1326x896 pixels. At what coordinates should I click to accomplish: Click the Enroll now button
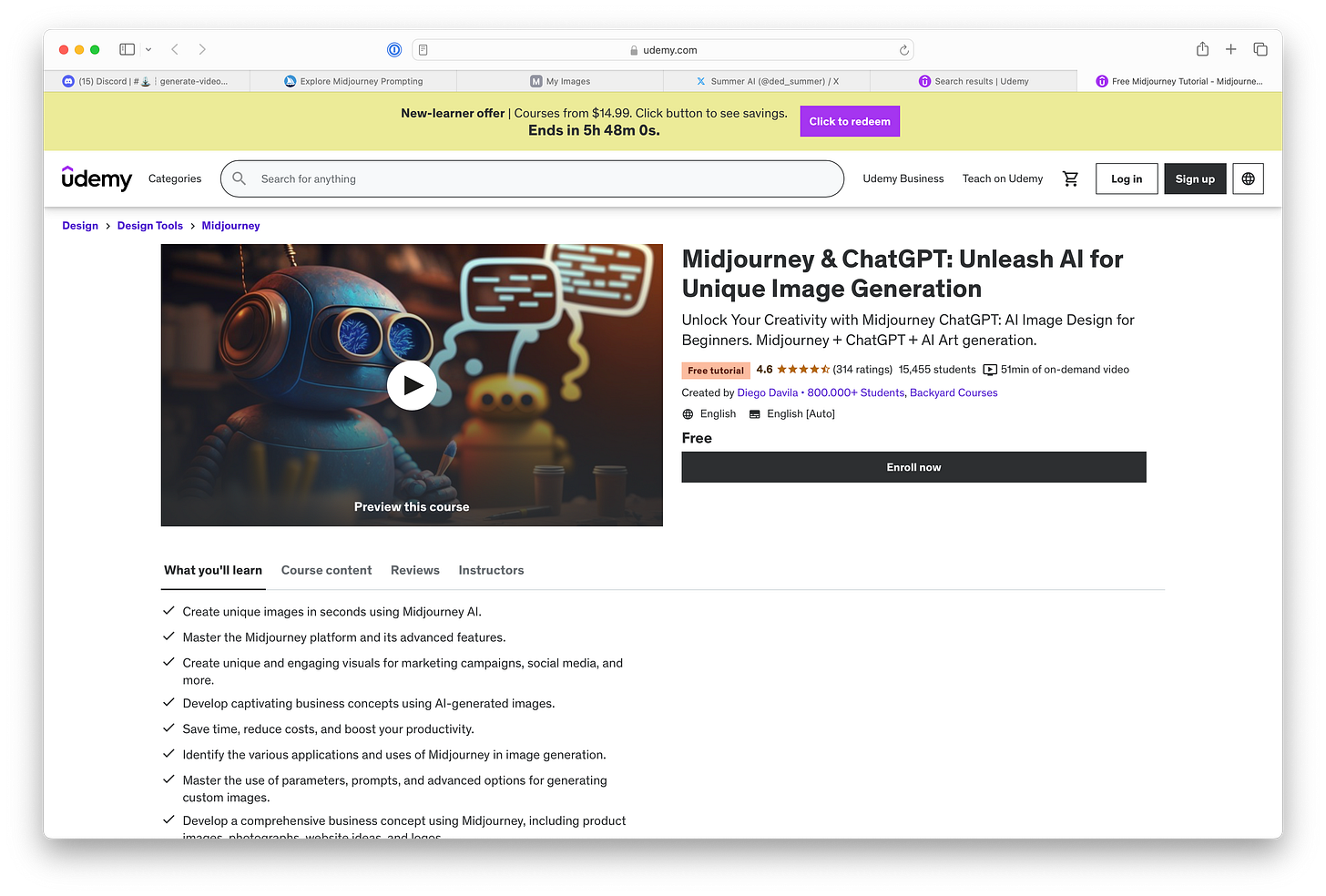point(913,467)
